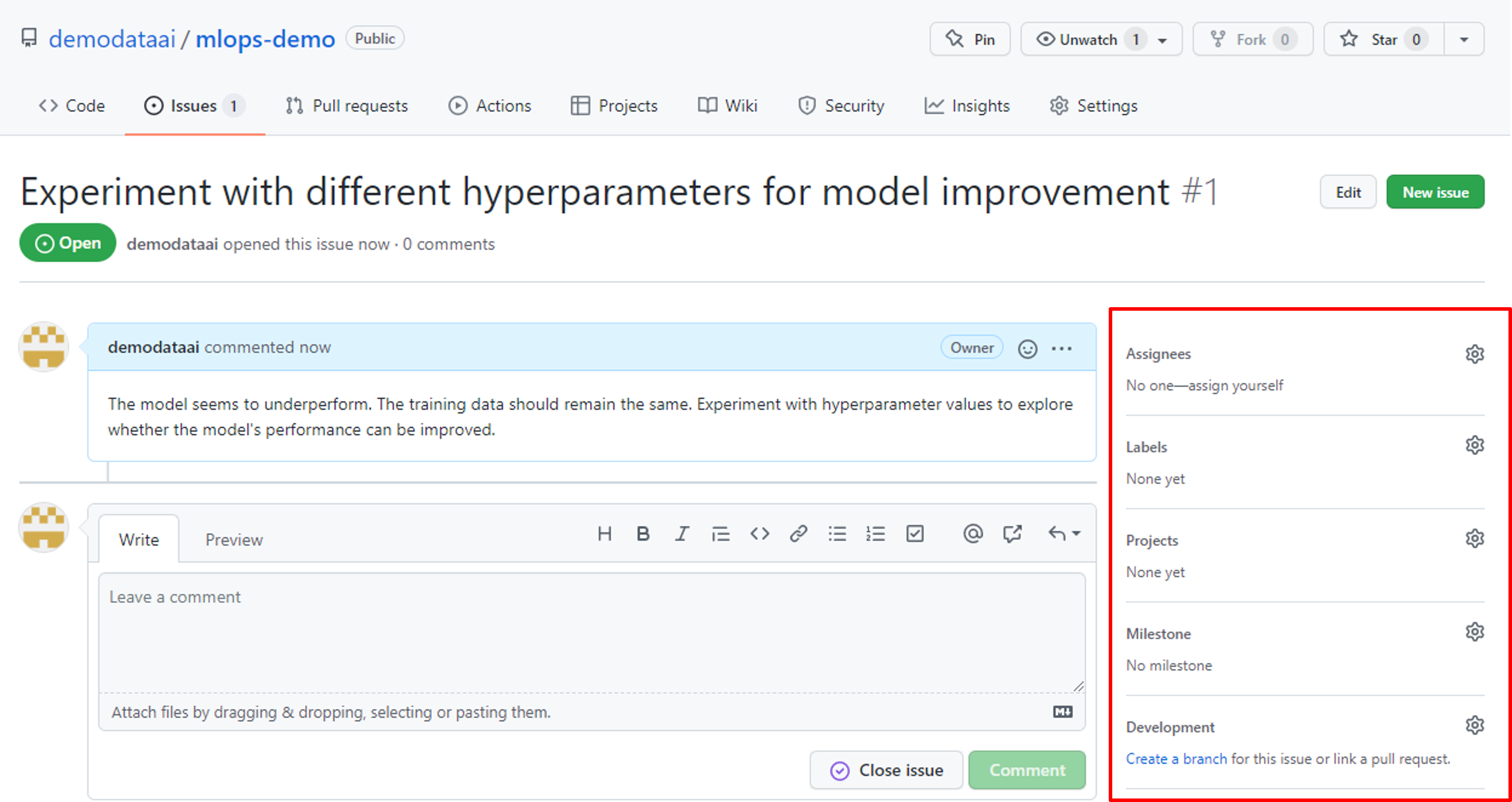Screen dimensions: 1512x802
Task: Select the Issues tab
Action: 193,105
